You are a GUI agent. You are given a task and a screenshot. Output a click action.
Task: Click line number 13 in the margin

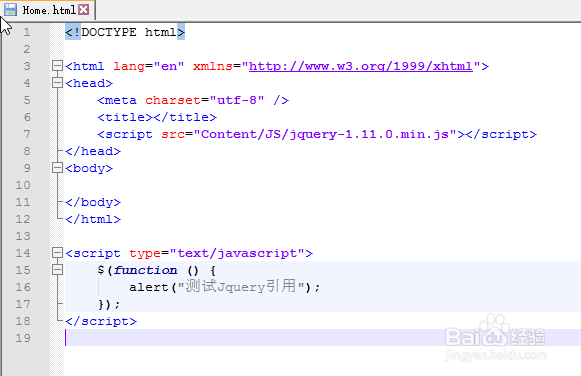click(23, 236)
